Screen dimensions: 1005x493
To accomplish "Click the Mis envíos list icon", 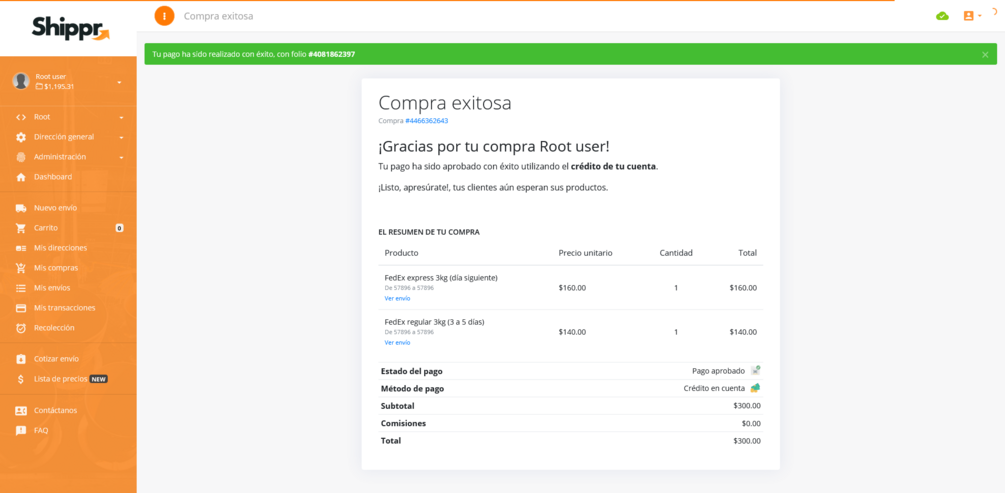I will tap(21, 288).
